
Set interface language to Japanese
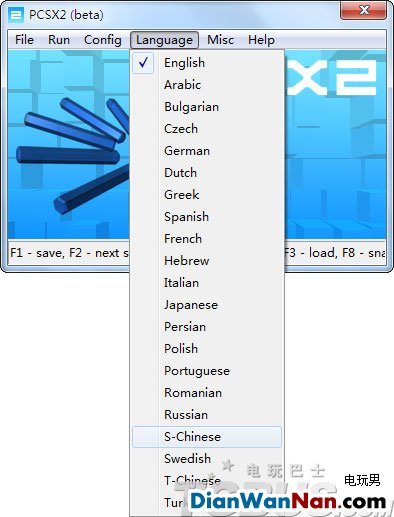tap(207, 305)
